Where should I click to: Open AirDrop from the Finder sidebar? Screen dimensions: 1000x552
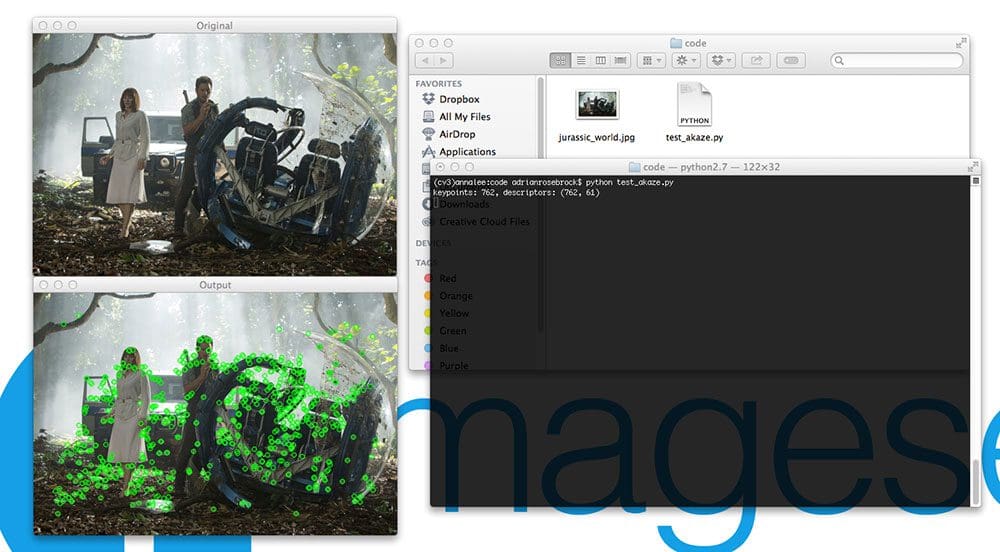point(449,134)
